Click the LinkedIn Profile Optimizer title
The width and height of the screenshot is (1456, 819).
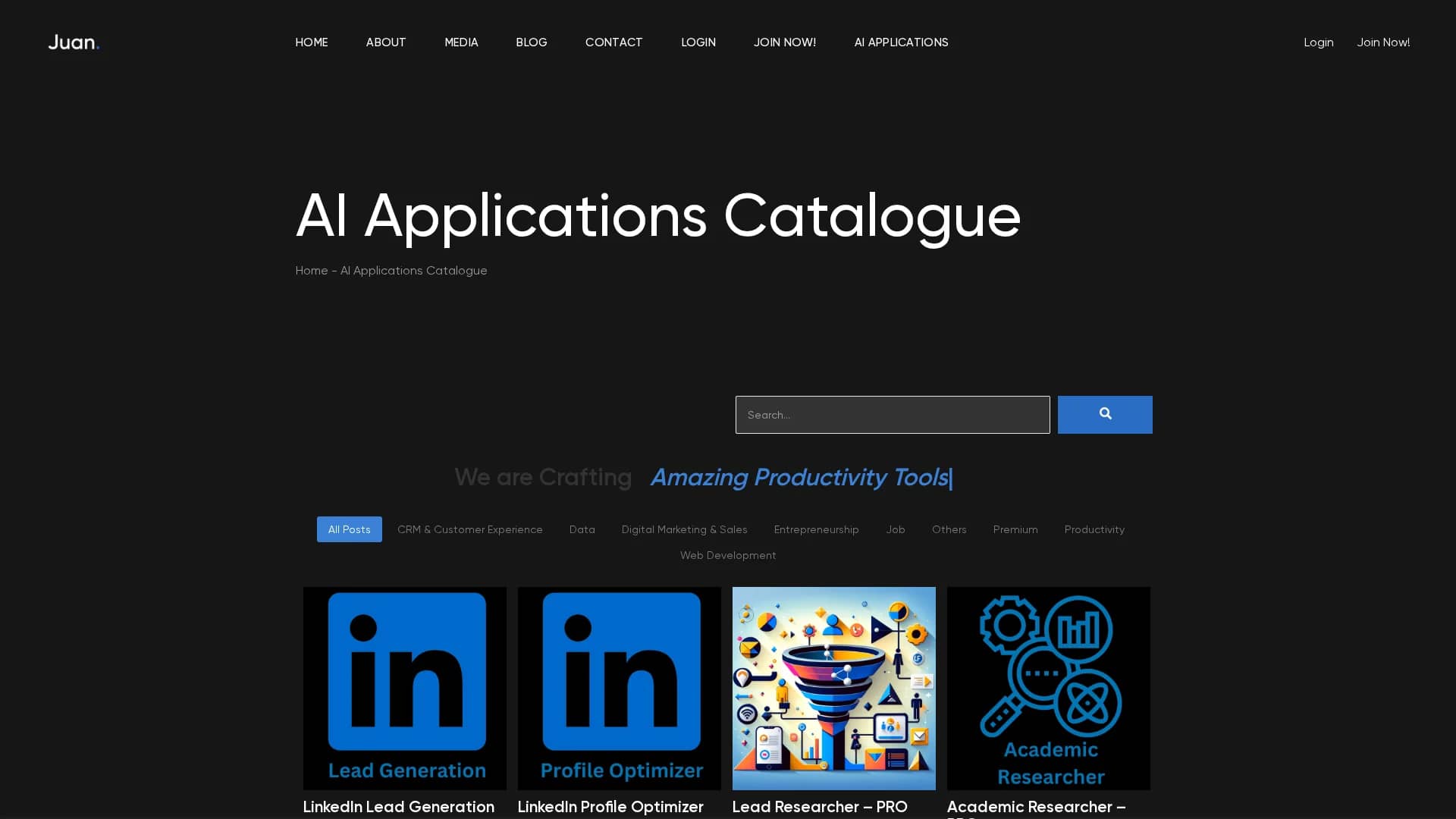point(610,807)
